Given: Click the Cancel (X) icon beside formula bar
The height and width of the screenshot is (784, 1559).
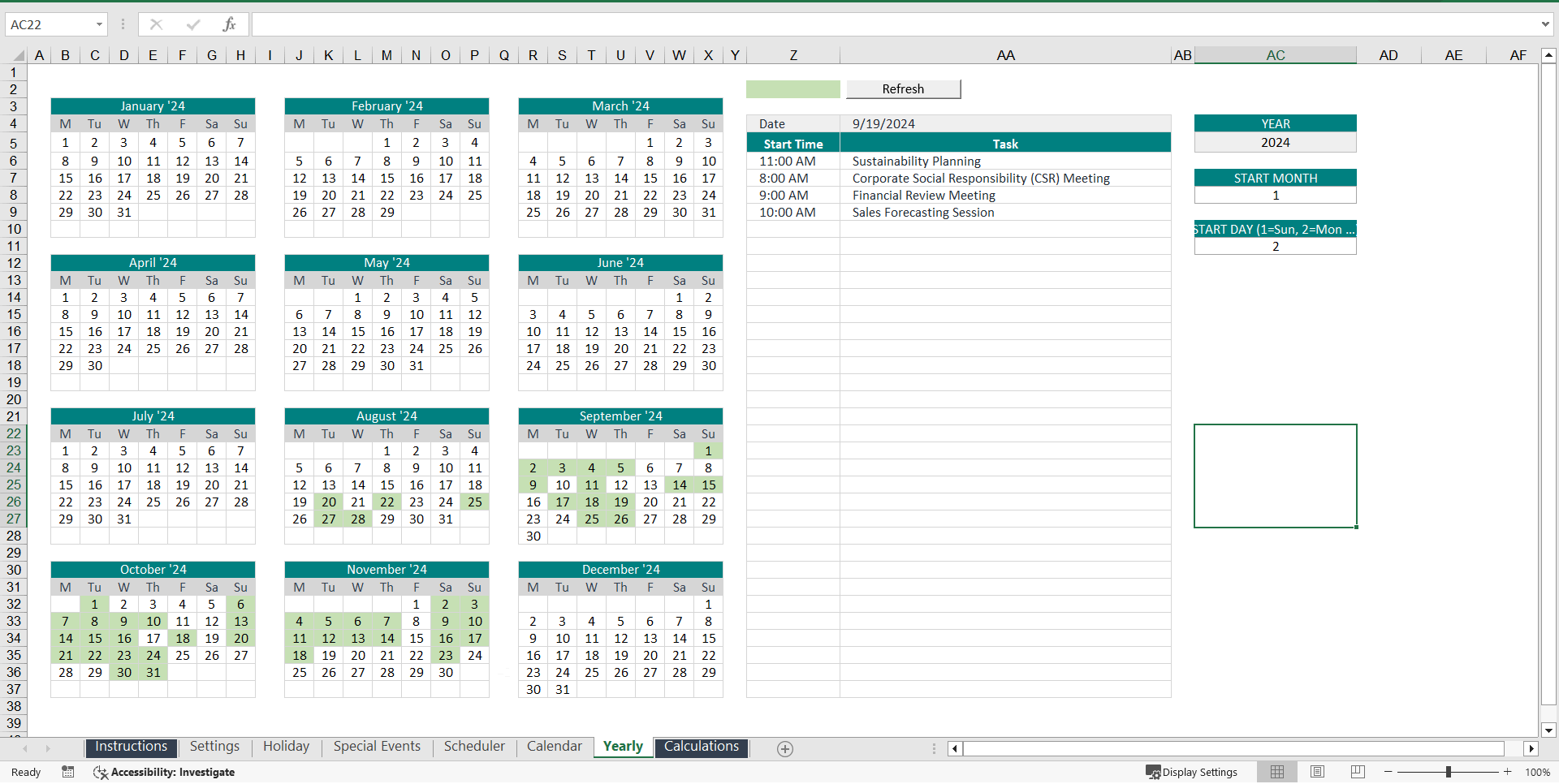Looking at the screenshot, I should [x=156, y=24].
